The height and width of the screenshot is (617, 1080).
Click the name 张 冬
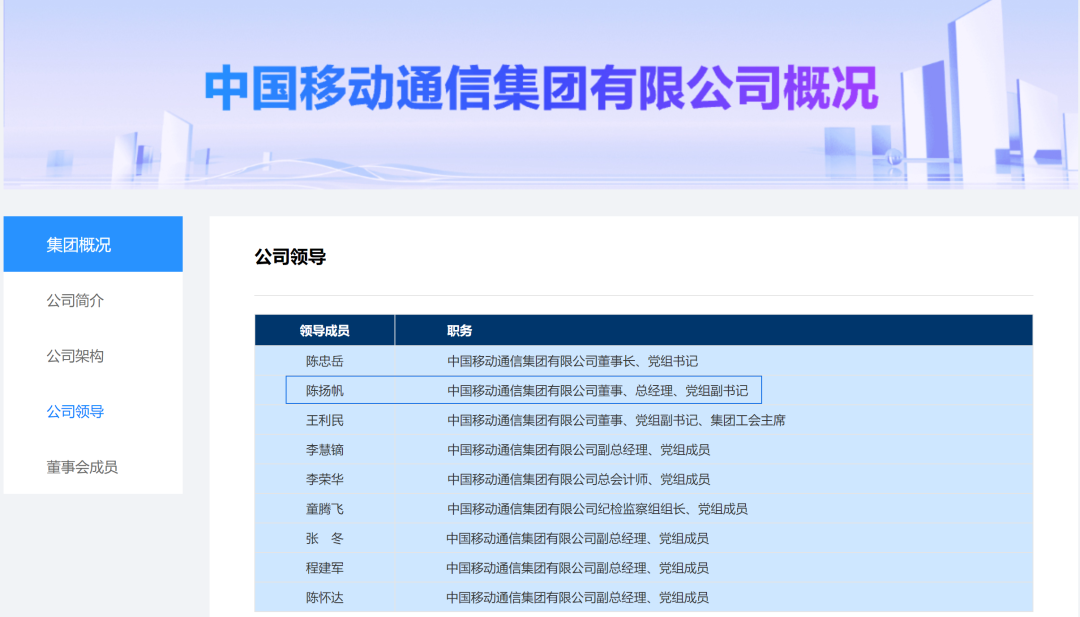pyautogui.click(x=324, y=538)
